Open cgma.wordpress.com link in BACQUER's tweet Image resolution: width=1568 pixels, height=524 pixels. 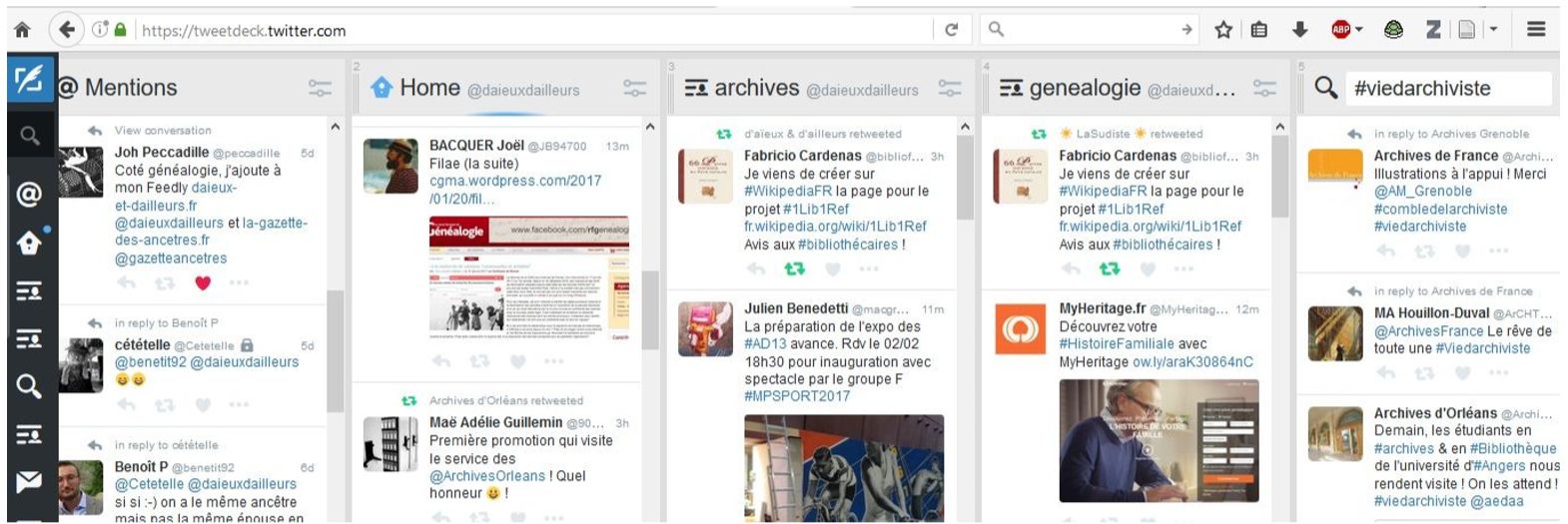(515, 190)
